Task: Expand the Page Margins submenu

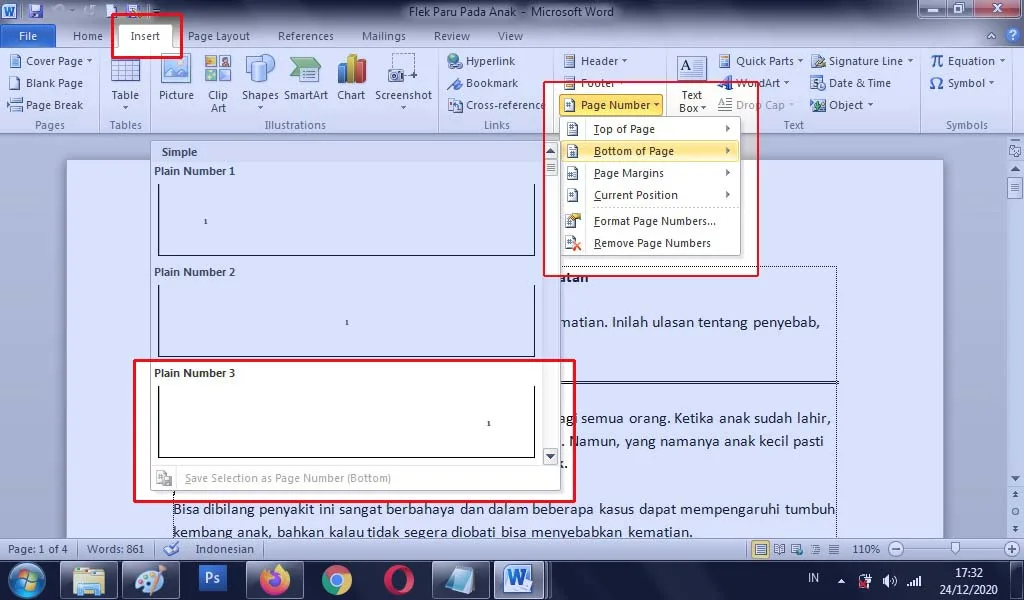Action: (650, 173)
